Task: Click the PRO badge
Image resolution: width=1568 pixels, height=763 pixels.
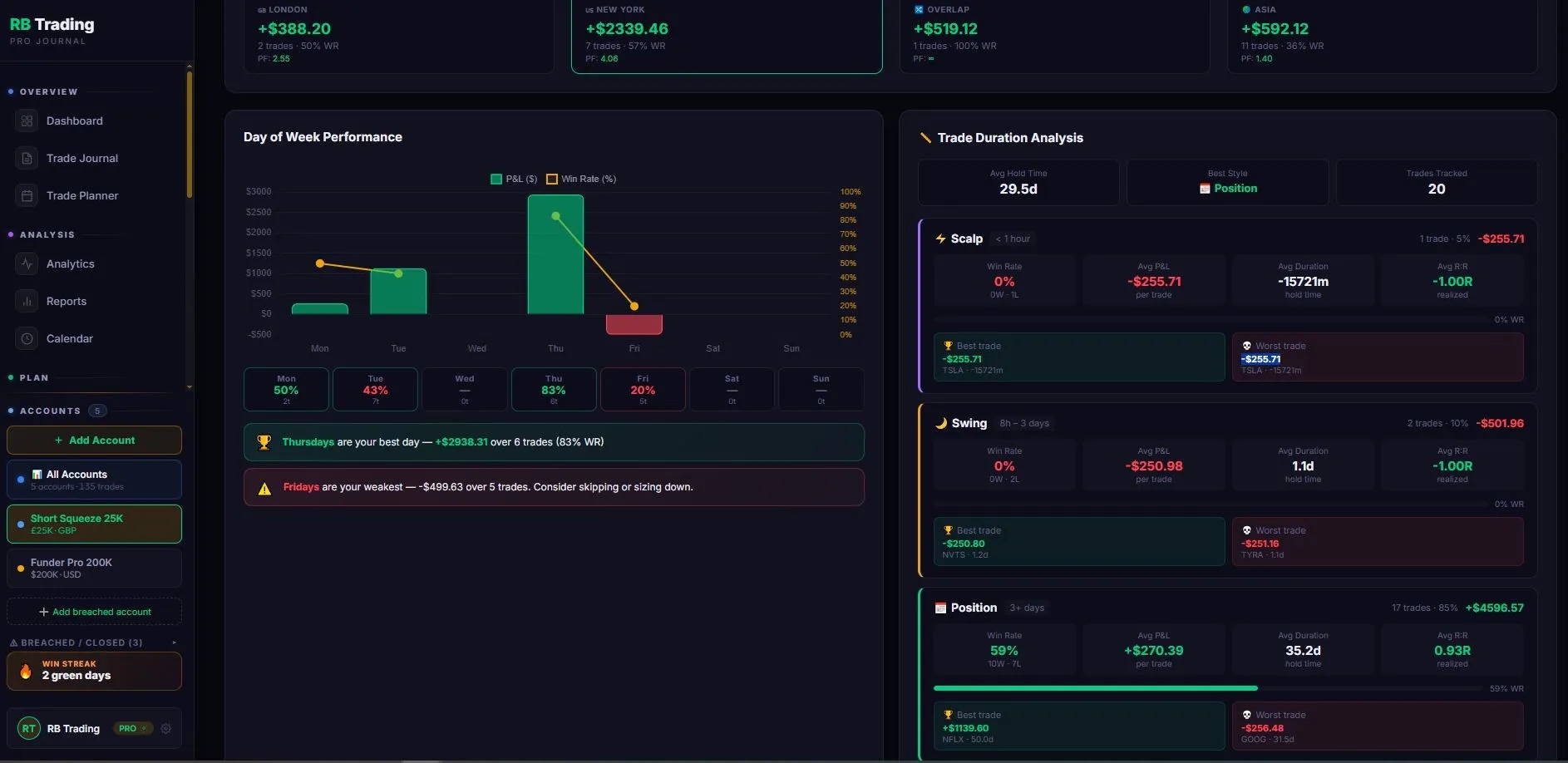Action: 133,728
